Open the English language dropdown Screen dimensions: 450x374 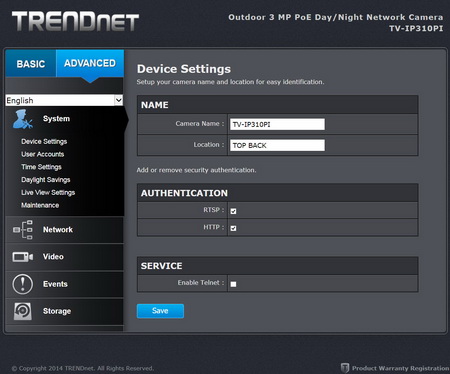point(64,100)
